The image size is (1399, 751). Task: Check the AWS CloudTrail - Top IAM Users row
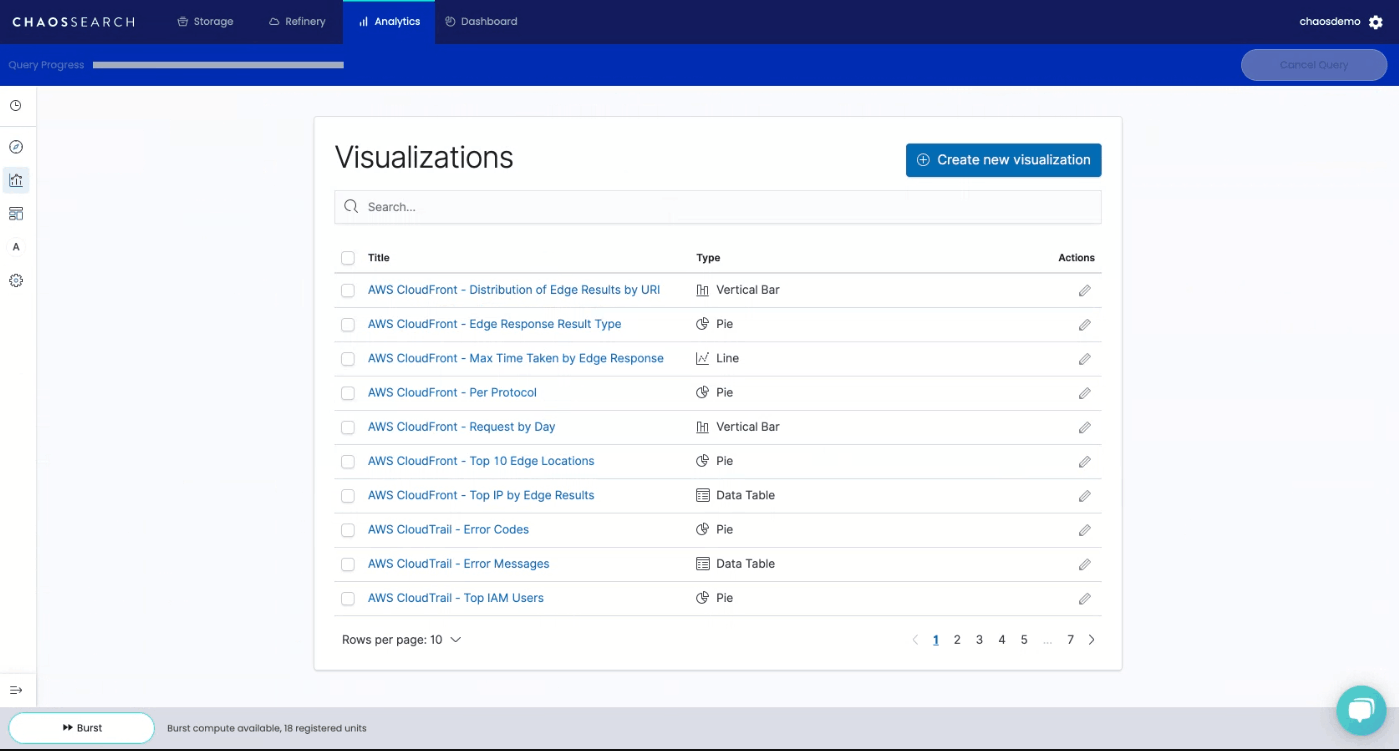tap(348, 597)
